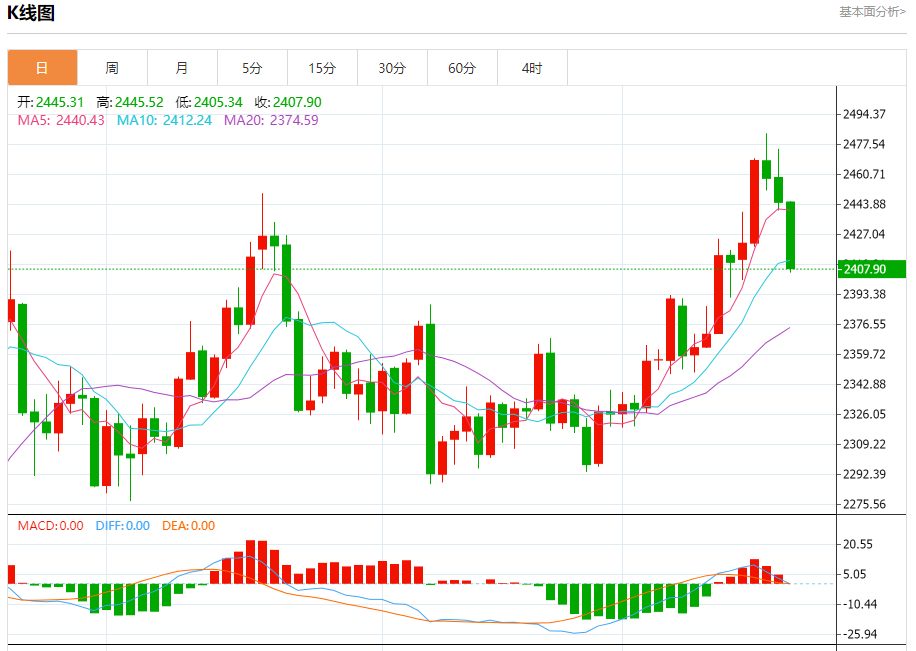Click the 2477.54 price axis label

(864, 144)
